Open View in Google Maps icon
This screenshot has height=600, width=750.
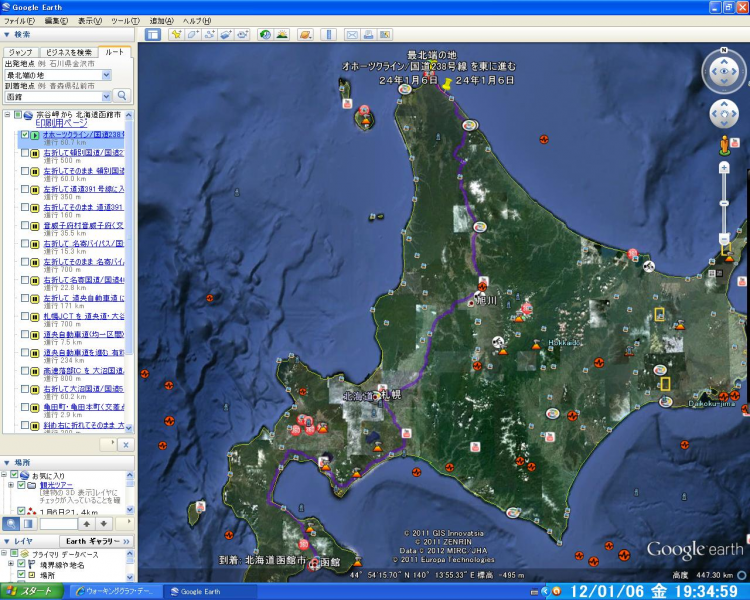click(385, 34)
